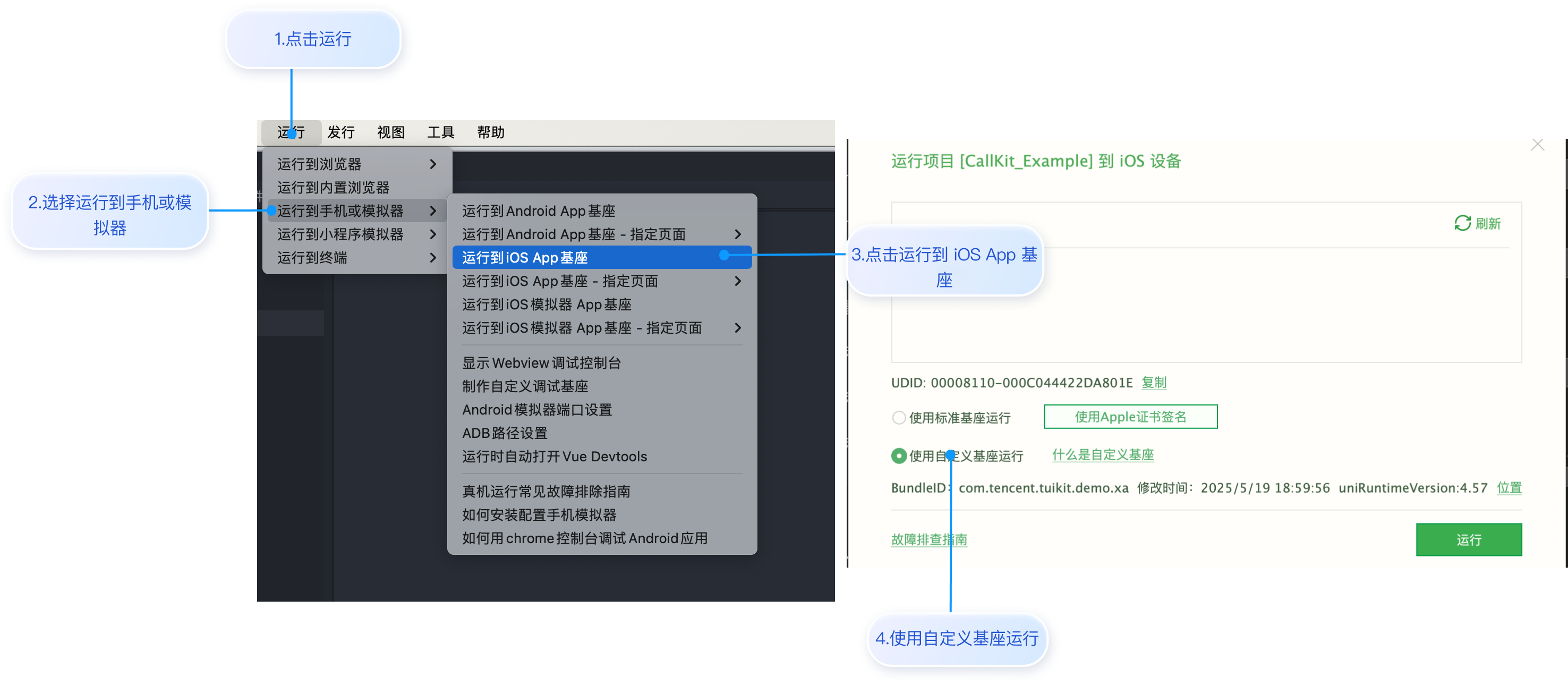Expand 运行到浏览器 submenu arrow
This screenshot has height=684, width=1568.
pos(433,164)
